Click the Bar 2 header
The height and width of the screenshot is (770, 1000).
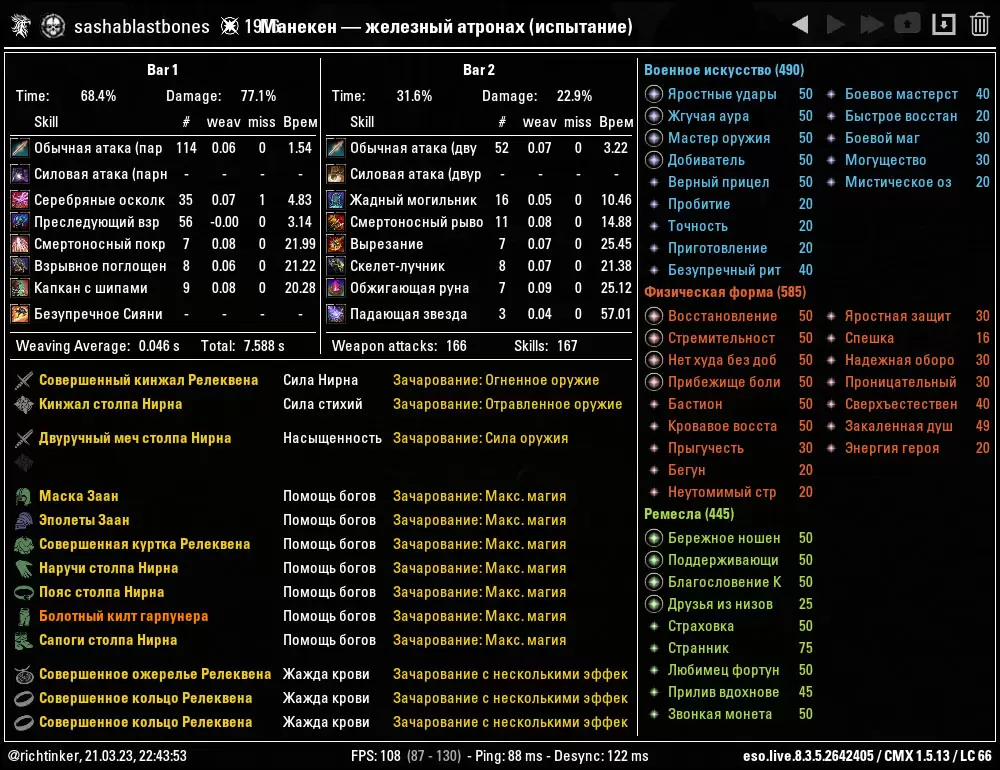(479, 70)
